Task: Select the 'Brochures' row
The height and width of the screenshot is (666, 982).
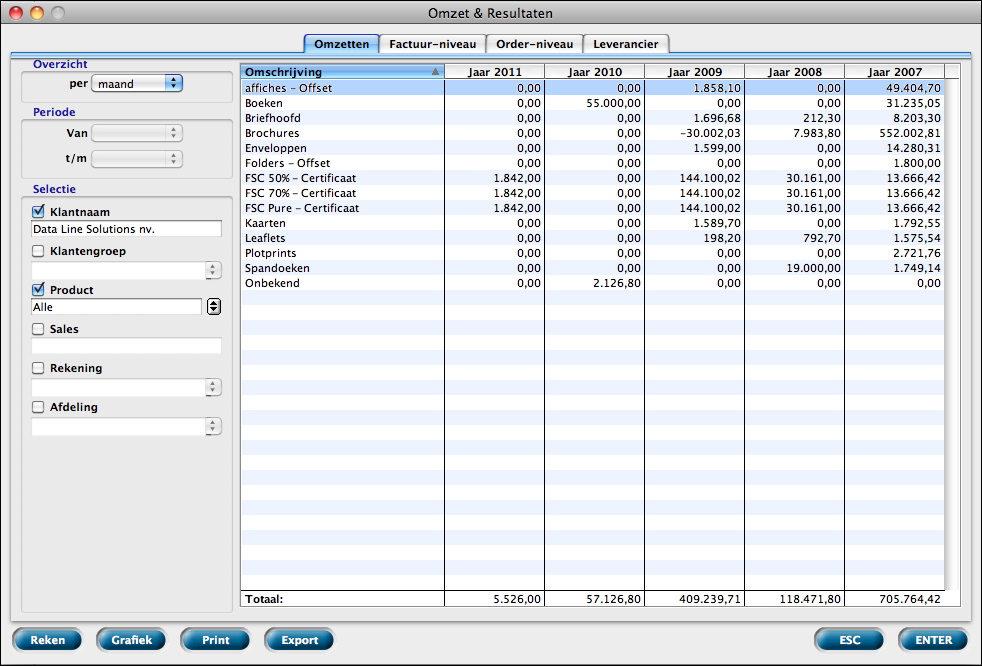Action: click(592, 133)
